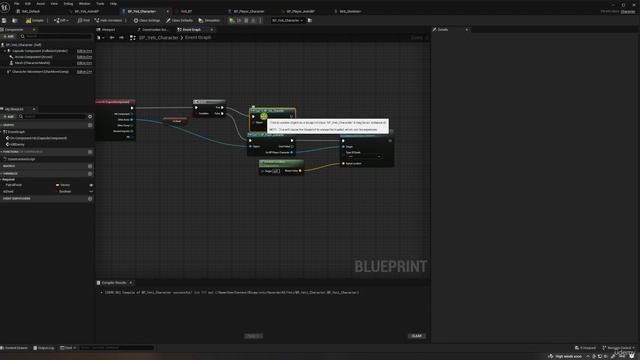Switch to the BP_Player_Character tab
Screen dimensions: 640x360
pos(249,11)
